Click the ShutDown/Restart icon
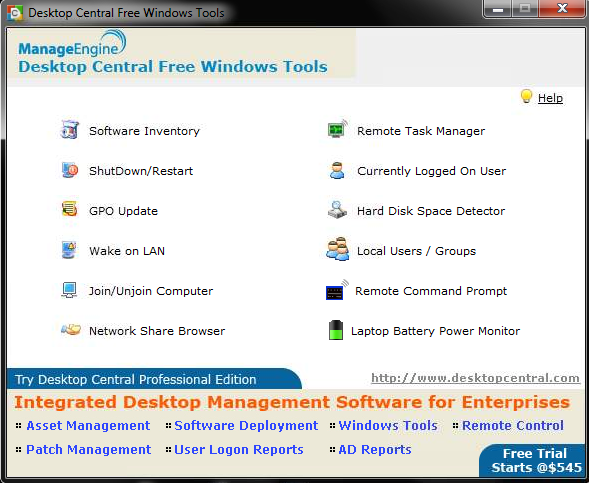 [69, 170]
